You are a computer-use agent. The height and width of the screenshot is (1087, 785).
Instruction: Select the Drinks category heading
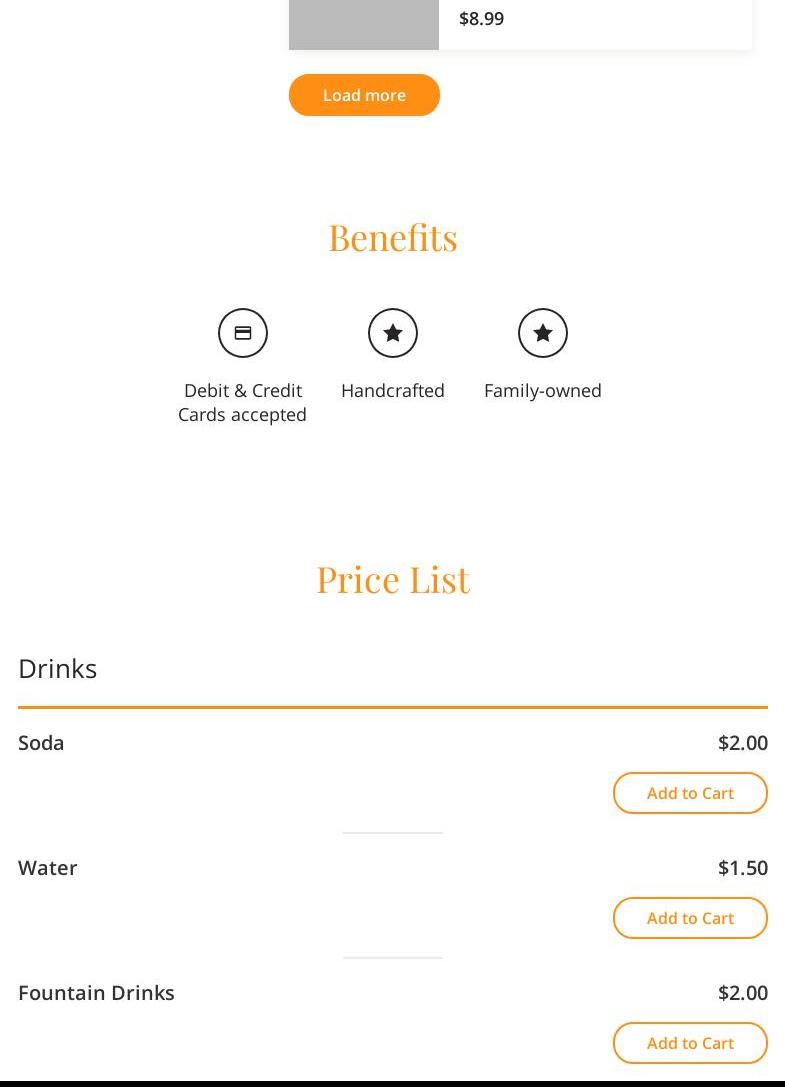(x=58, y=669)
